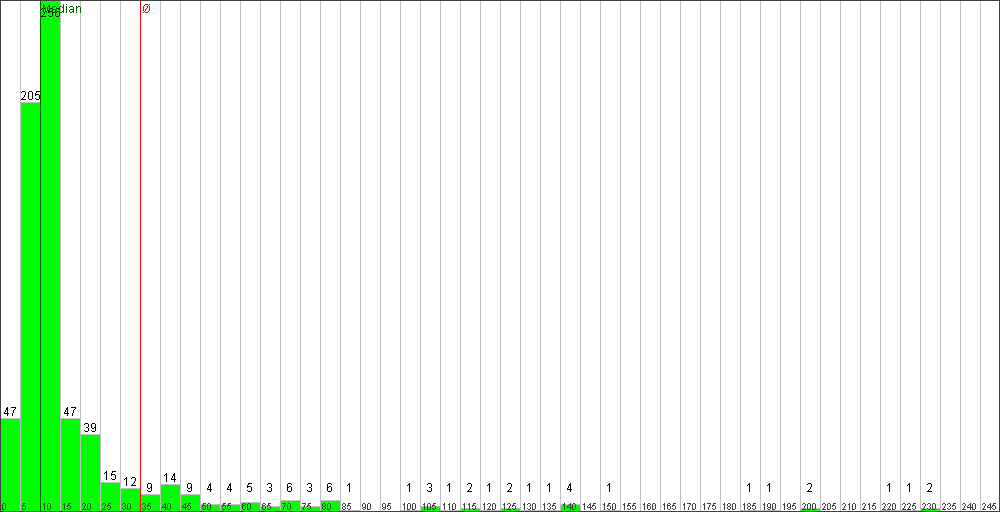
Task: Click the count 1 above 150
Action: (x=609, y=488)
